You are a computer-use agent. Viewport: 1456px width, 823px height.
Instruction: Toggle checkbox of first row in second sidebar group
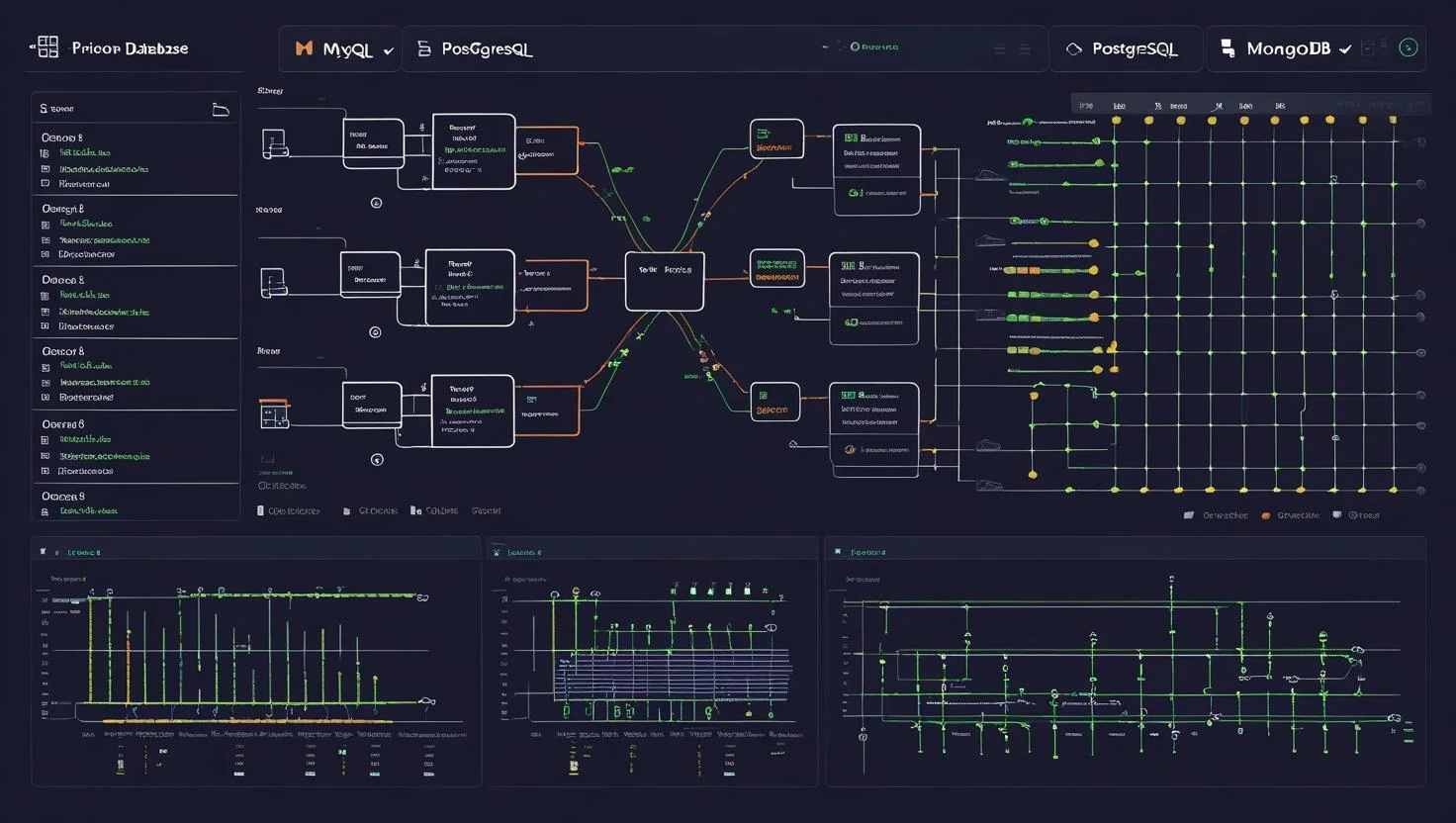point(45,225)
